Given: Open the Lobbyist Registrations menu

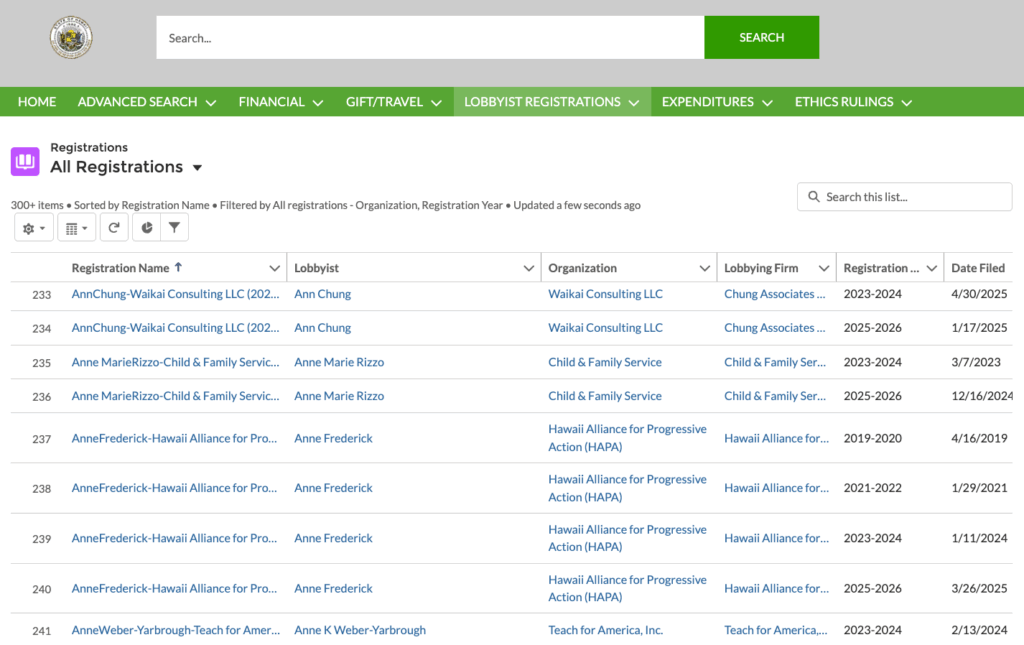Looking at the screenshot, I should pyautogui.click(x=551, y=102).
